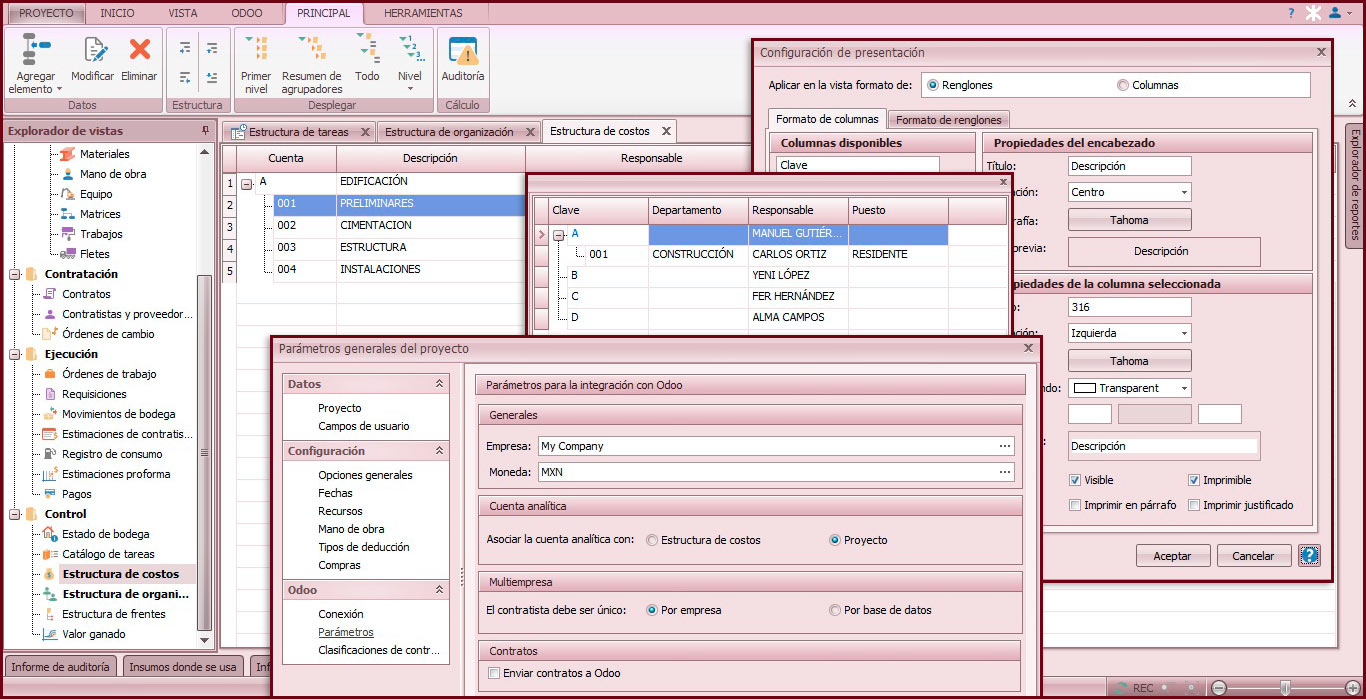Screen dimensions: 1366x699
Task: Choose Proyecto for cuenta analítica
Action: (x=835, y=540)
